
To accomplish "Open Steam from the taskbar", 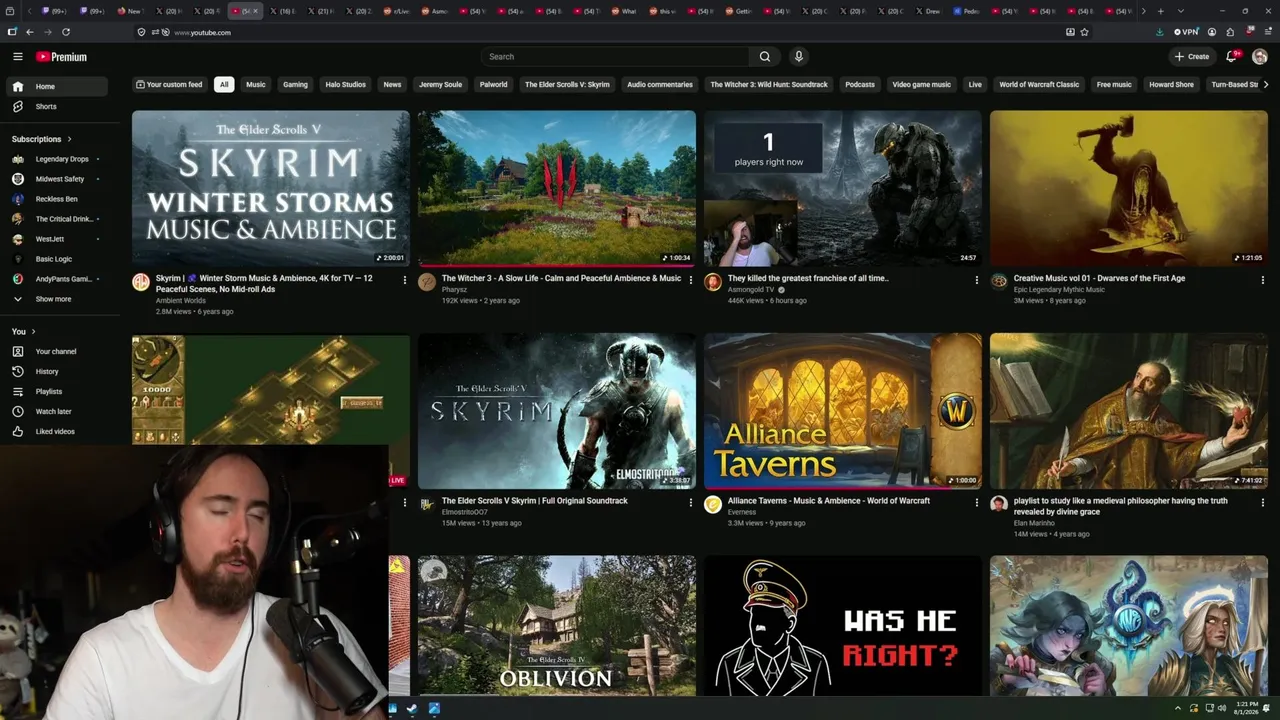I will tap(412, 709).
